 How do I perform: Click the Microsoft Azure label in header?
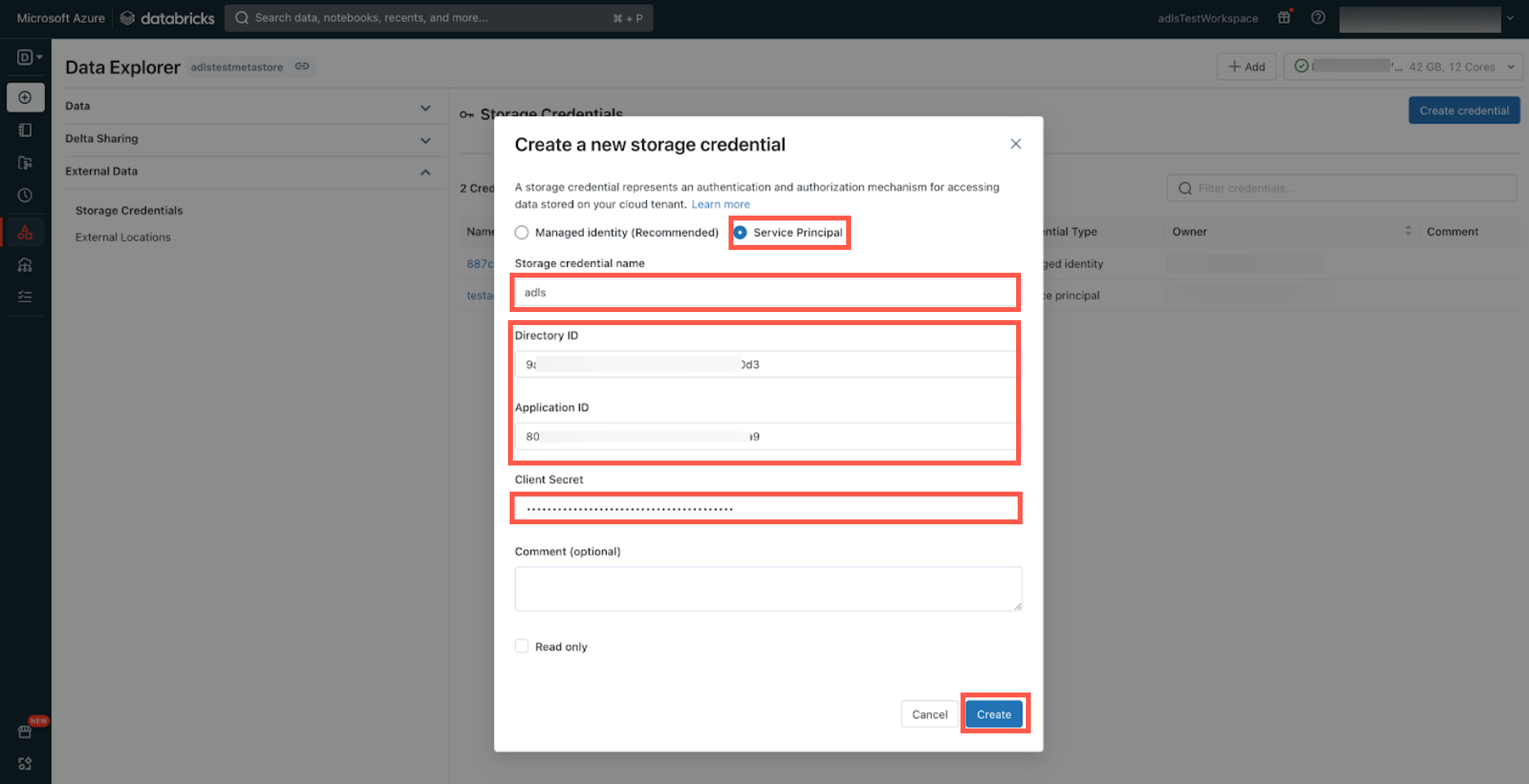click(x=60, y=18)
